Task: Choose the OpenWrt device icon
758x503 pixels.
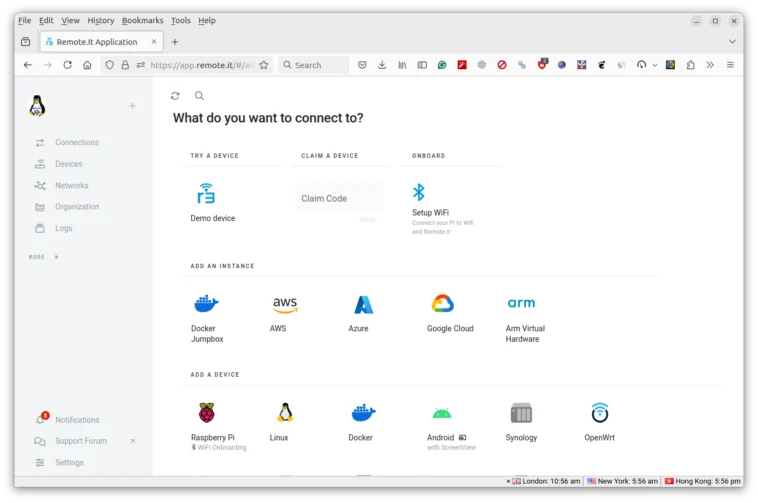Action: 599,413
